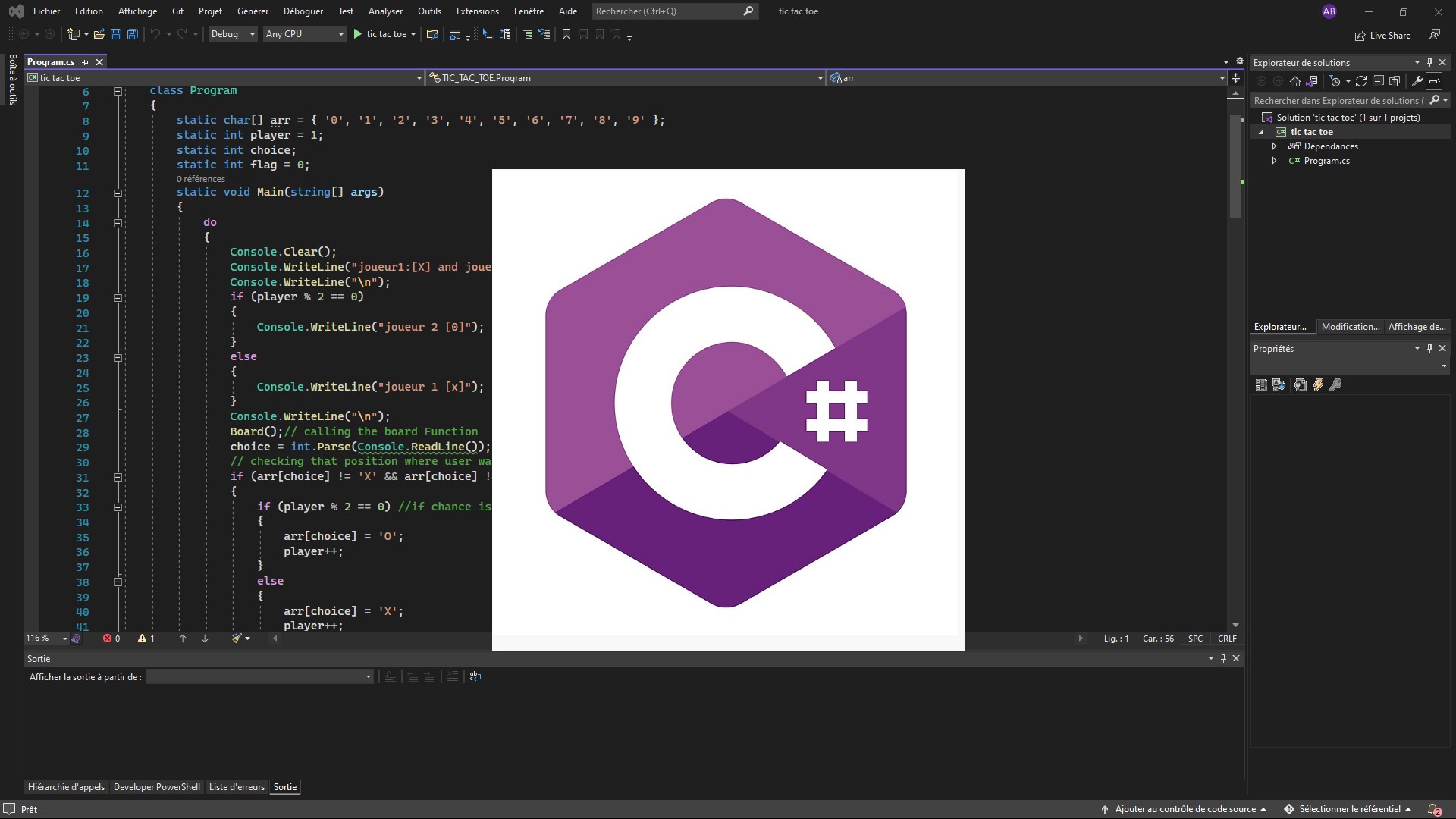Click the Home icon in Solution Explorer

(1295, 81)
